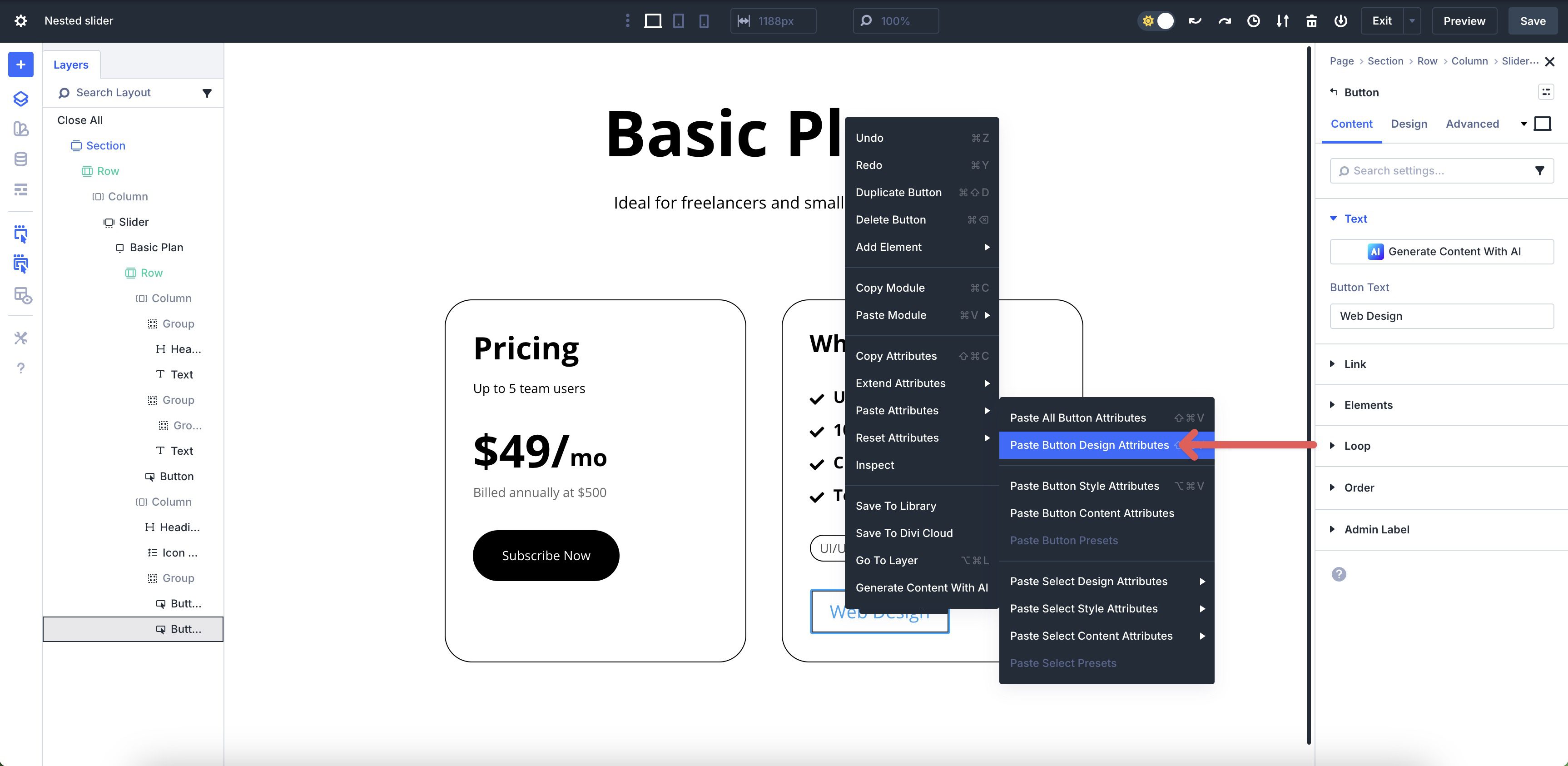Viewport: 1568px width, 766px height.
Task: Click the Preview button
Action: tap(1464, 21)
